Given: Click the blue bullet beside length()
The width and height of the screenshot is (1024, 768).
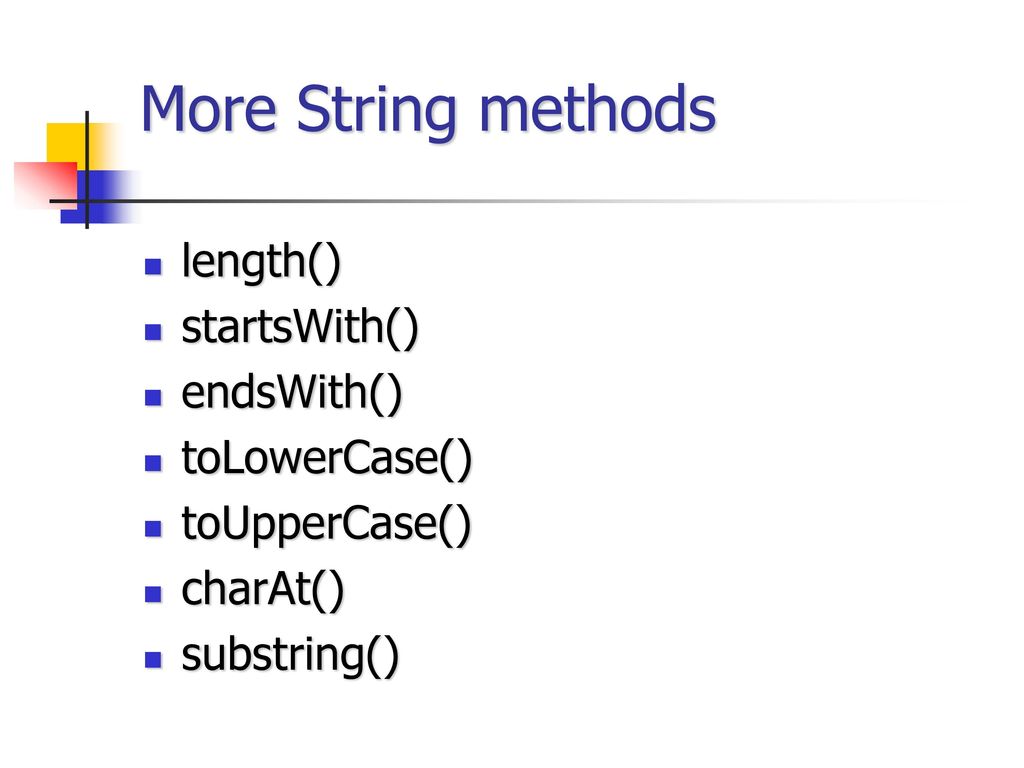Looking at the screenshot, I should click(153, 266).
